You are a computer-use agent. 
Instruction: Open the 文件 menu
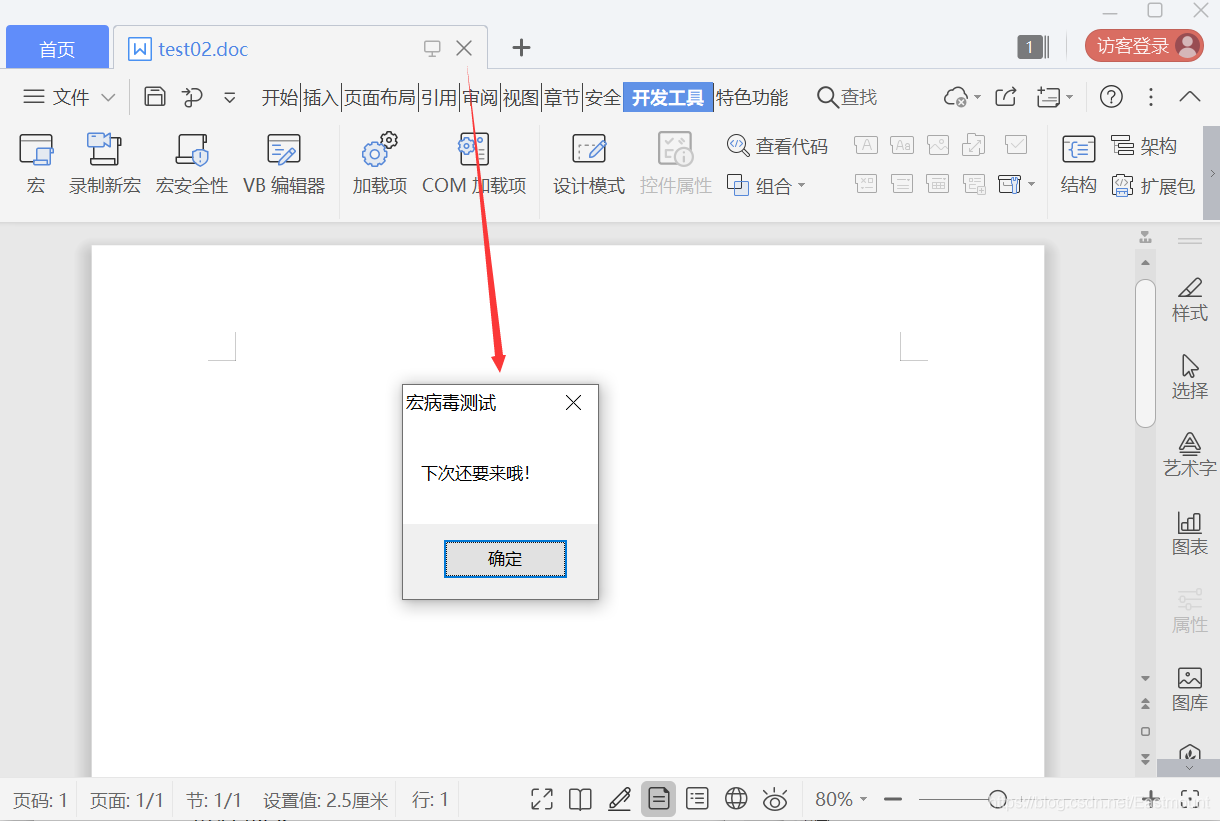(x=69, y=97)
